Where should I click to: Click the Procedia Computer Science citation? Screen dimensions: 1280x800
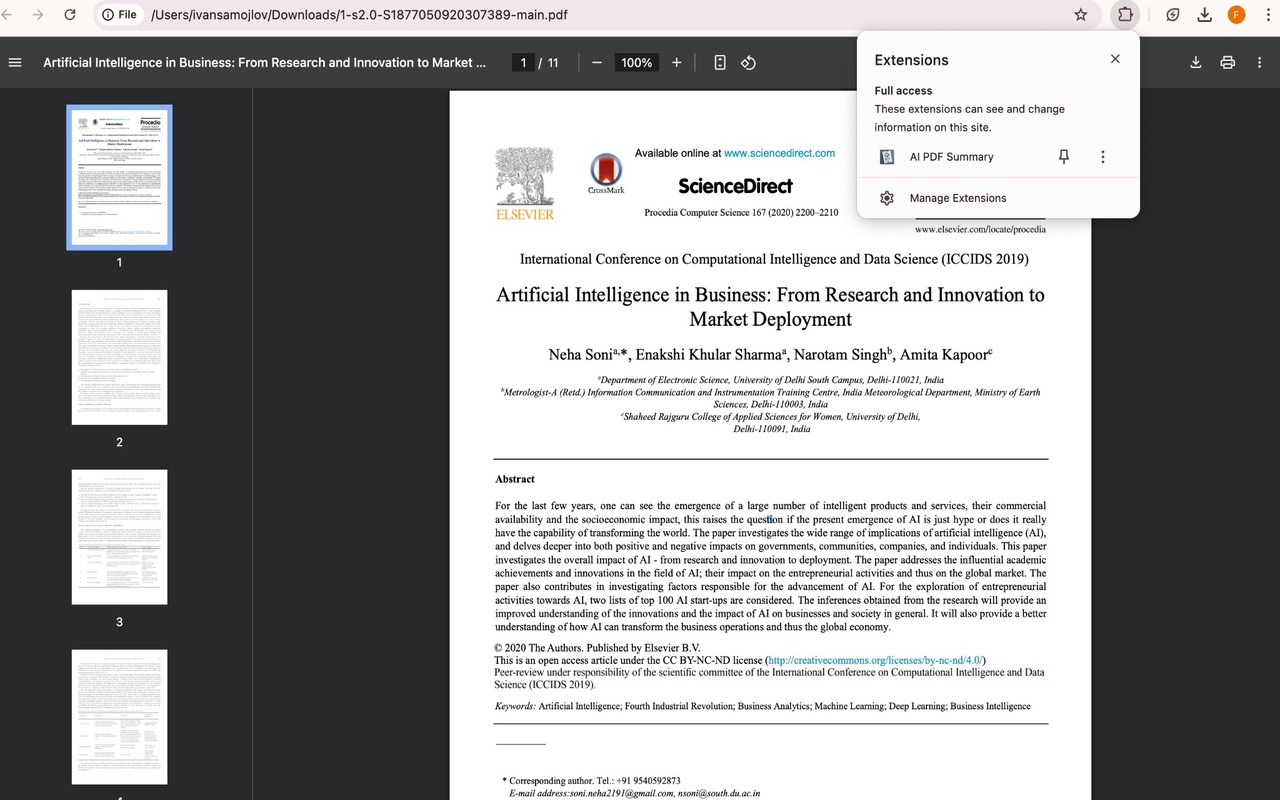(741, 213)
